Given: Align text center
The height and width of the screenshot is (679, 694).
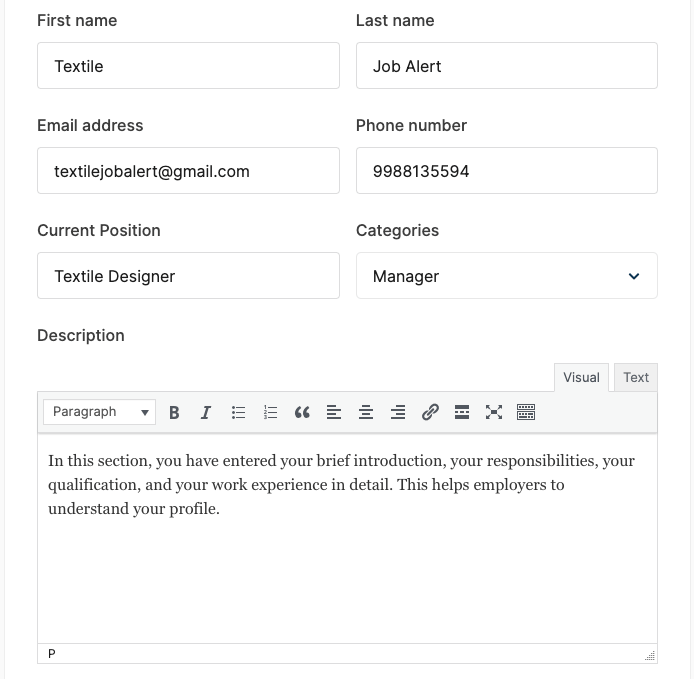Looking at the screenshot, I should [366, 412].
